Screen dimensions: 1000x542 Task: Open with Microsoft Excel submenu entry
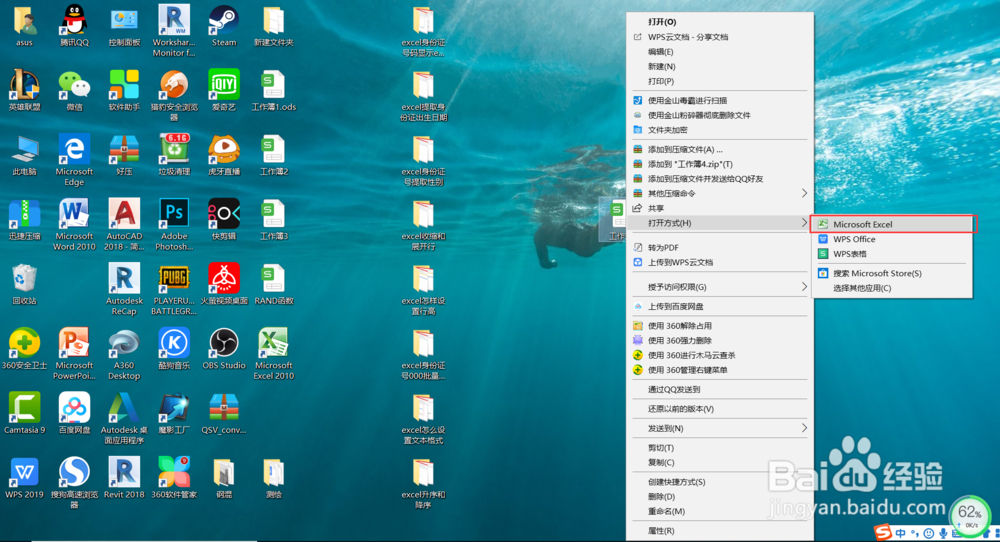892,224
